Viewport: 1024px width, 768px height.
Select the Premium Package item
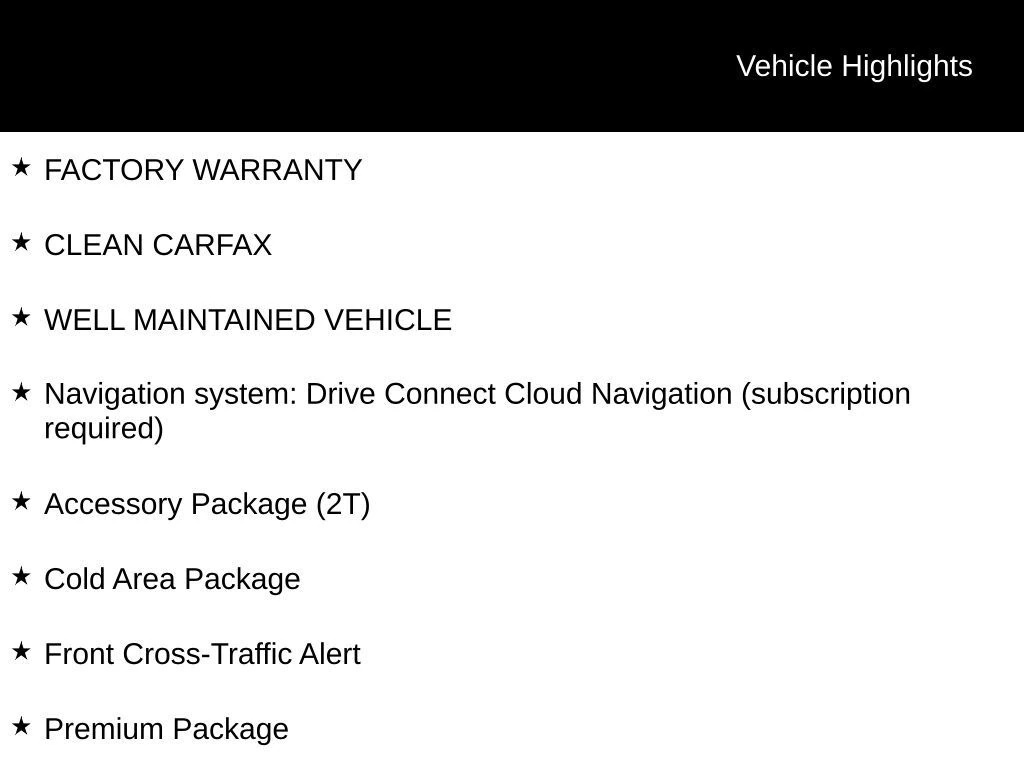167,729
